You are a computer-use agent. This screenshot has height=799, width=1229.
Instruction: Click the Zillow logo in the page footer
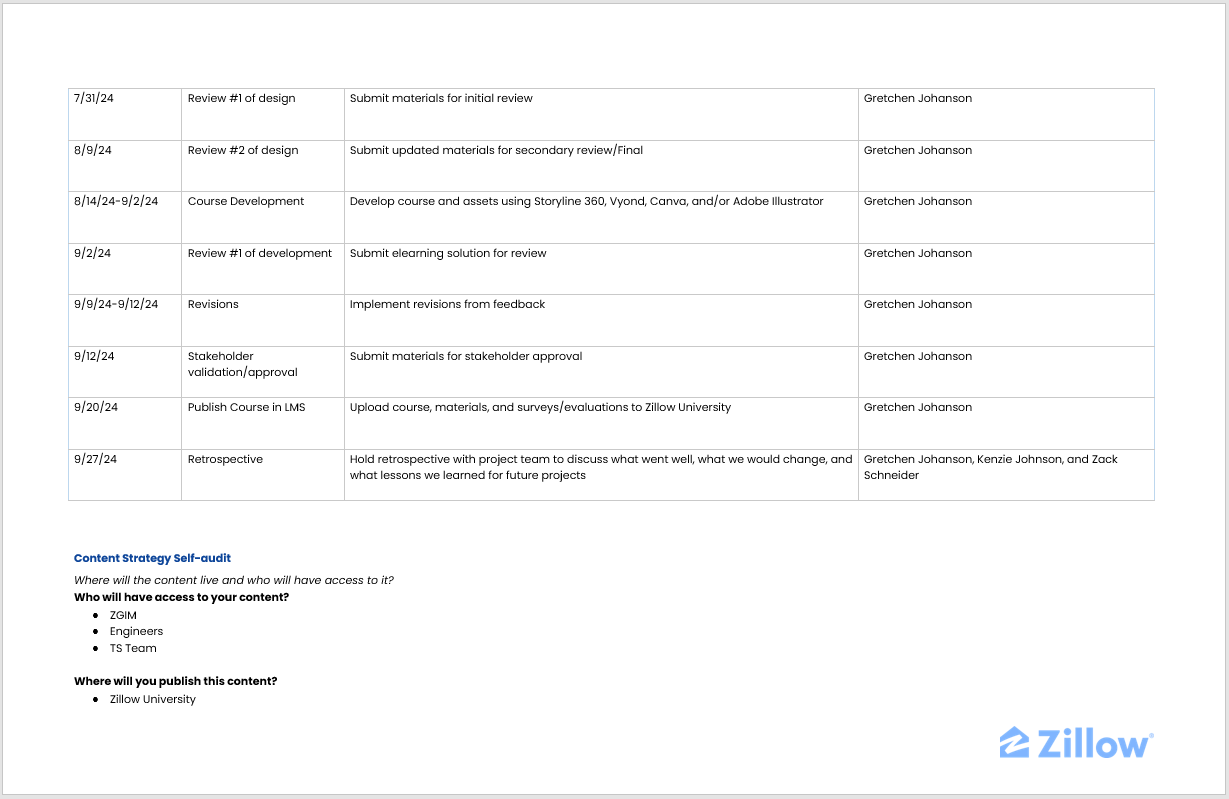click(x=1076, y=743)
